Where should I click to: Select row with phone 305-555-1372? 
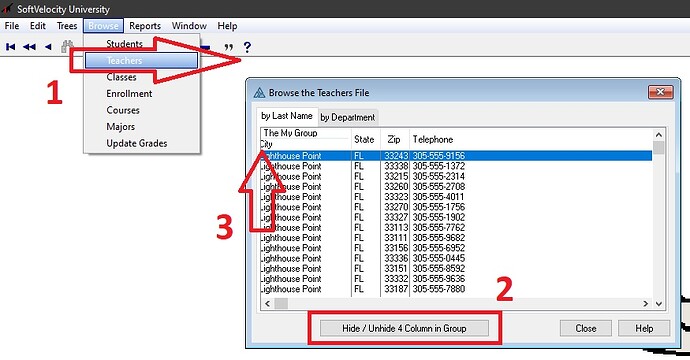[x=456, y=166]
